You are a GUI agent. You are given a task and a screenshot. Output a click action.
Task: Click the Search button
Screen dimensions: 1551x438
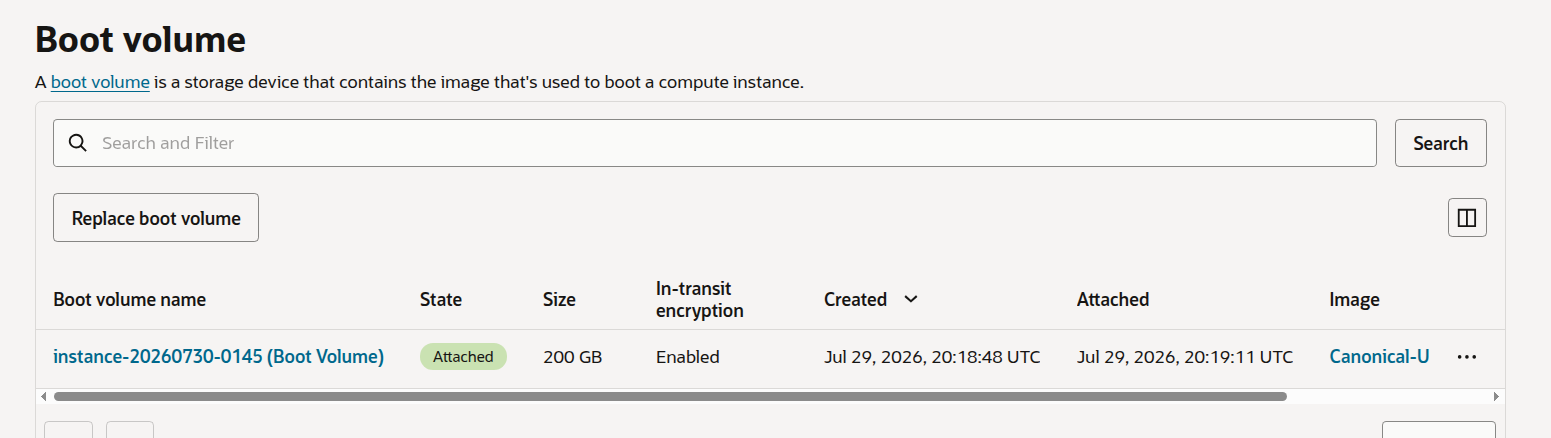(1440, 143)
